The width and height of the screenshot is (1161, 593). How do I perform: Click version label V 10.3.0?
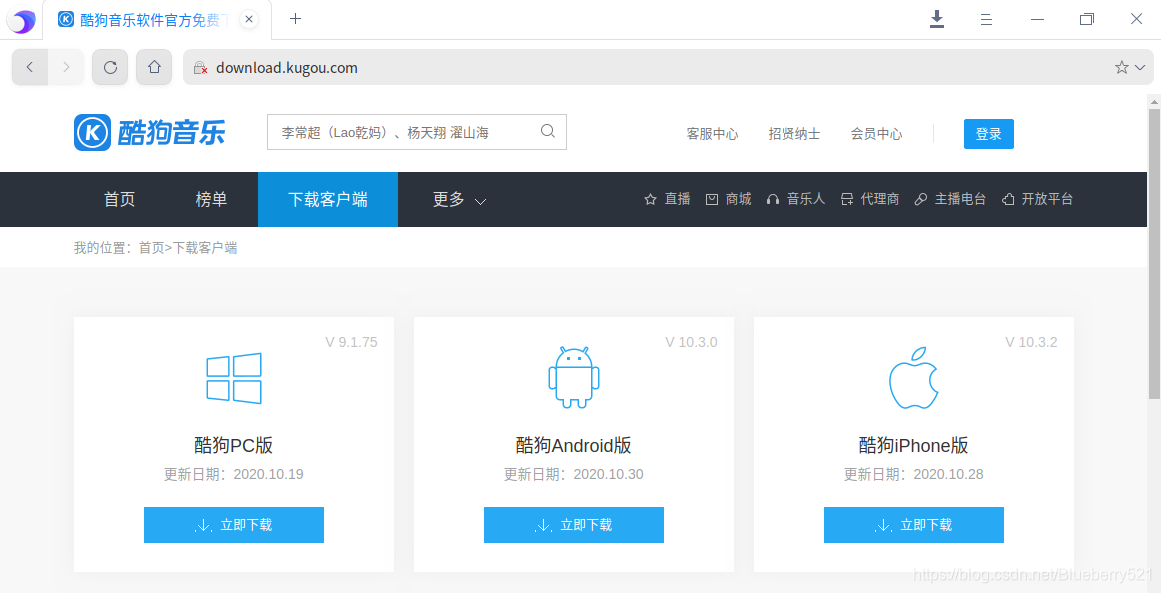pyautogui.click(x=692, y=342)
